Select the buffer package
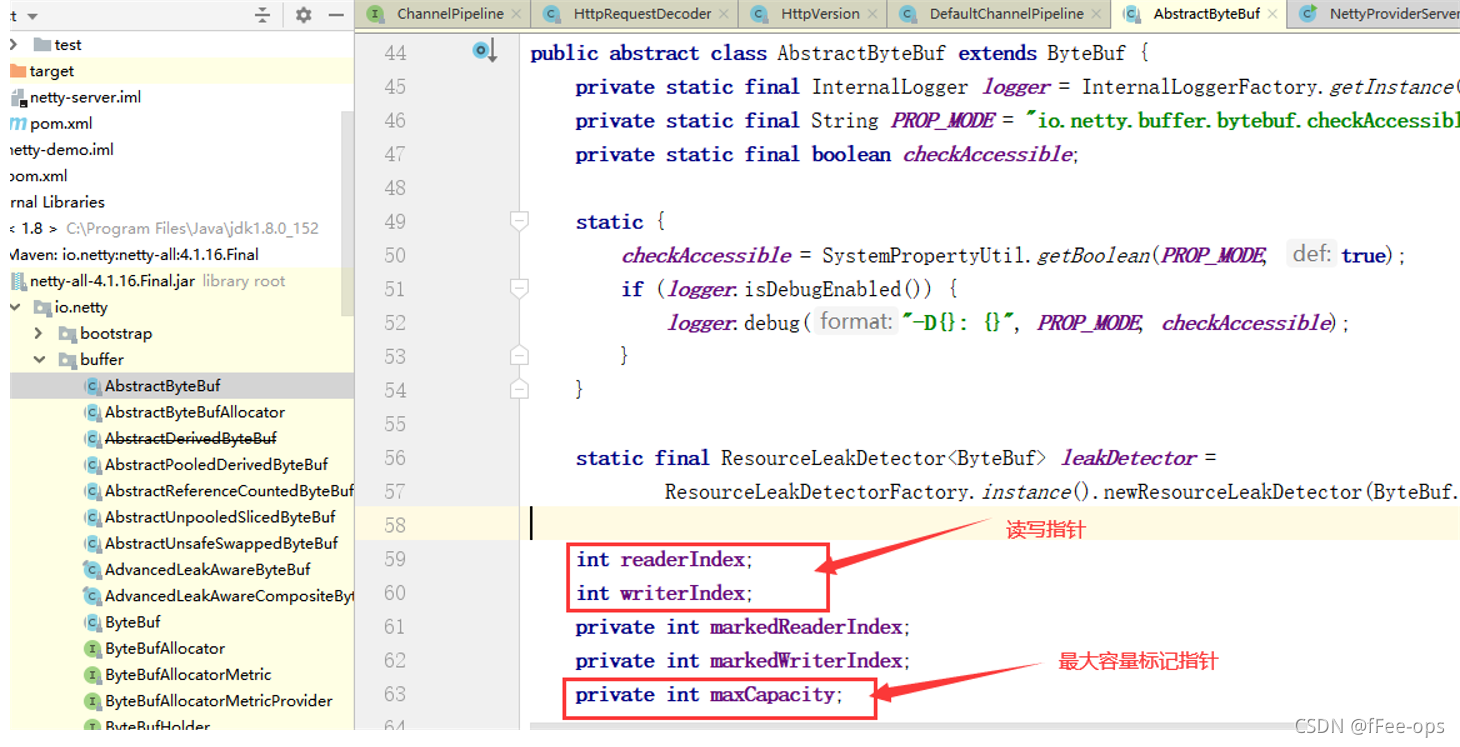Viewport: 1460px width, 747px height. pyautogui.click(x=102, y=359)
